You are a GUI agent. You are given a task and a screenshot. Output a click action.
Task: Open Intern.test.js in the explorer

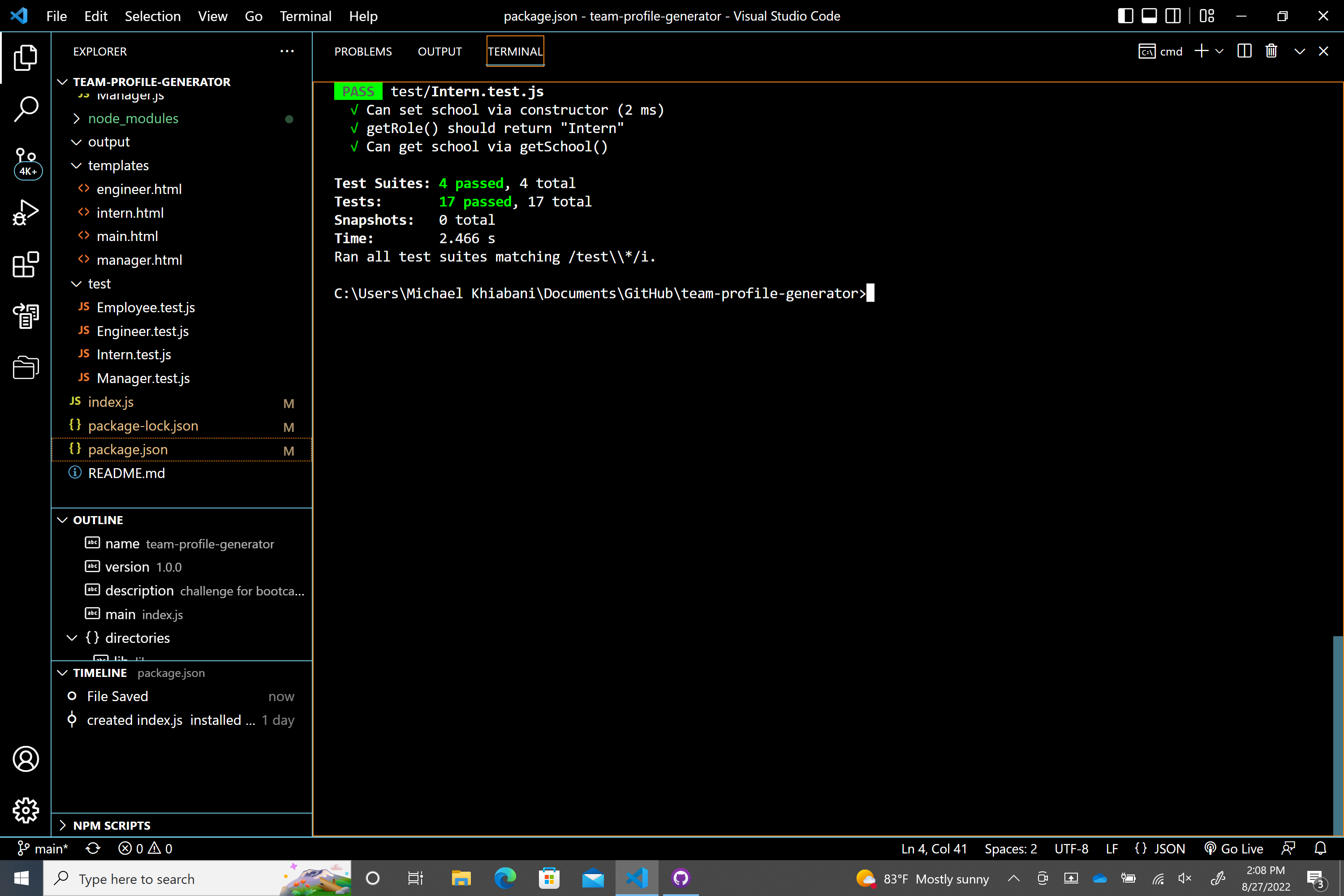[x=134, y=354]
